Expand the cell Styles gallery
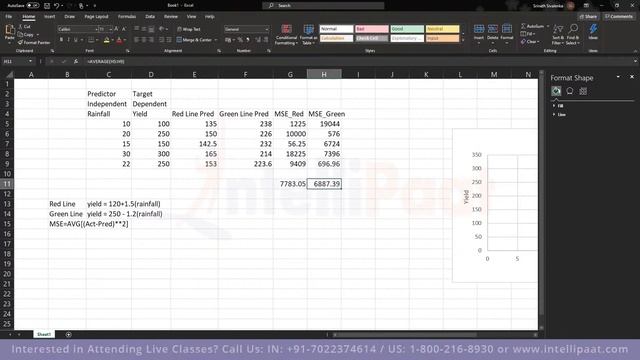 tap(462, 40)
